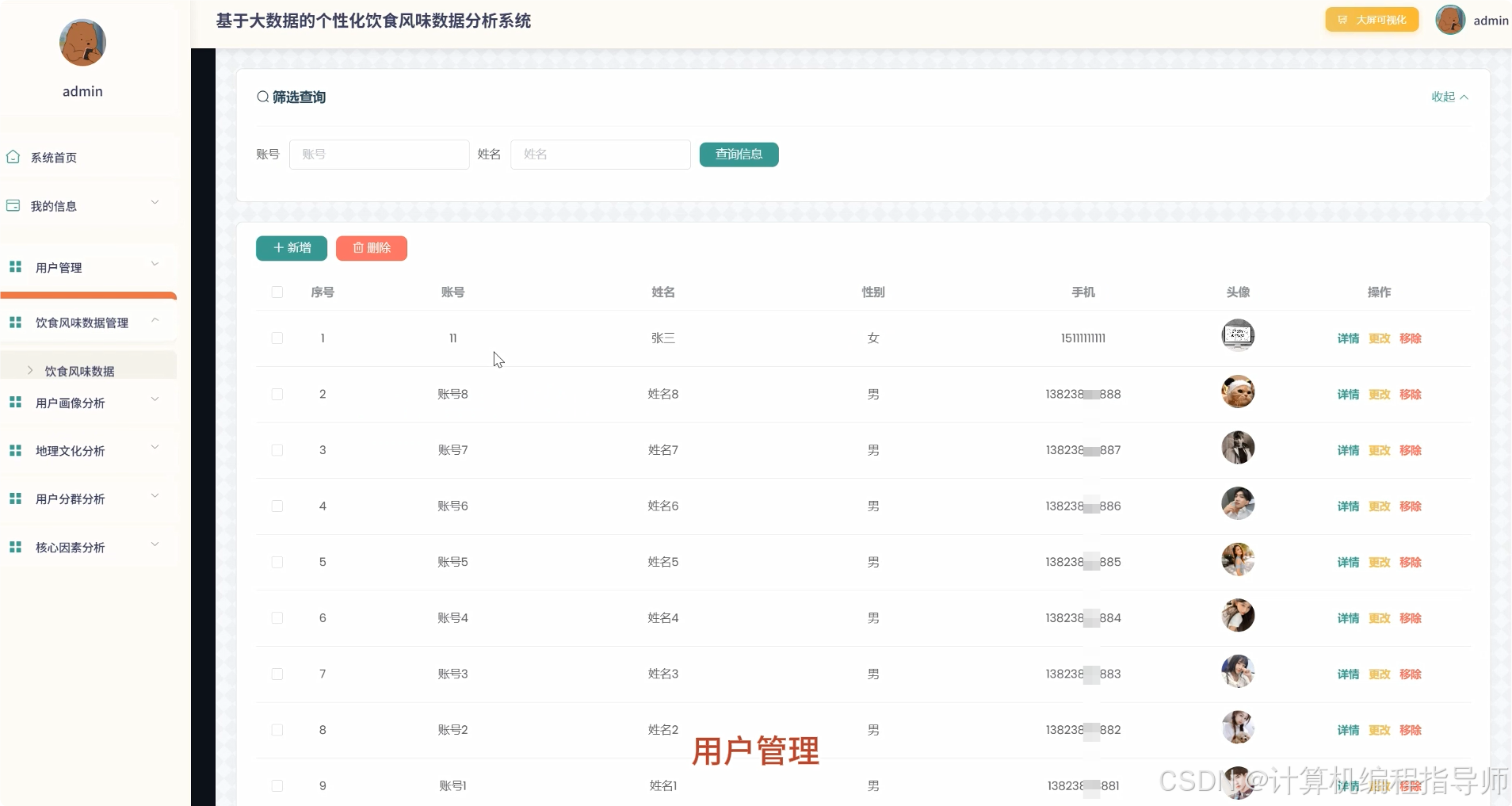Type in the 账号 input field
The height and width of the screenshot is (806, 1512).
(378, 154)
